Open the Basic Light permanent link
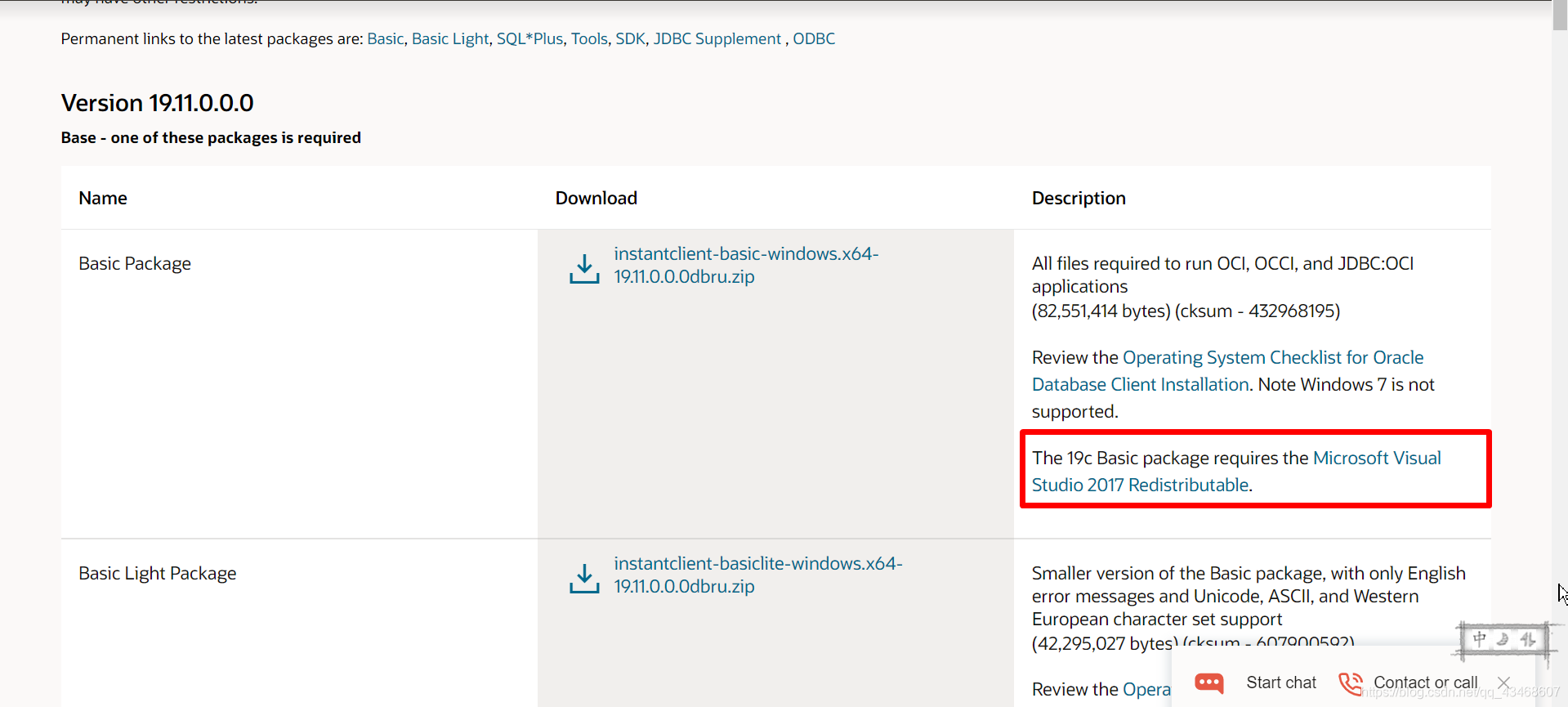Screen dimensions: 1568x707 click(x=450, y=38)
